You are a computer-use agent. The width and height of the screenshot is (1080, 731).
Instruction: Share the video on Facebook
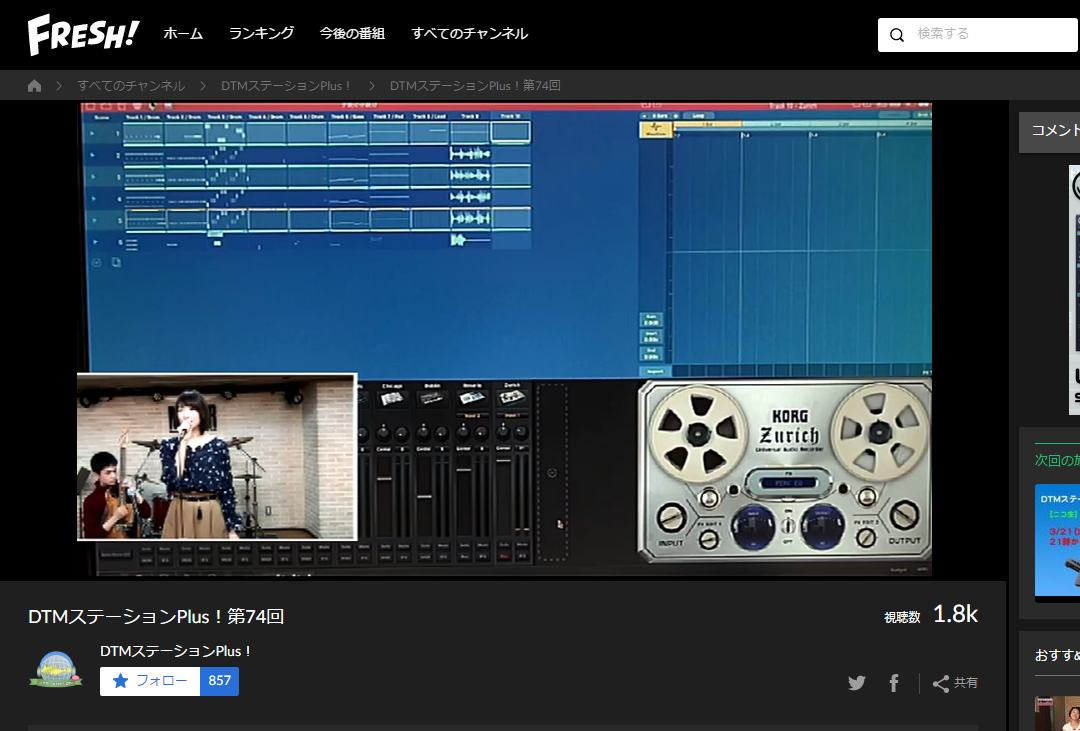click(894, 683)
